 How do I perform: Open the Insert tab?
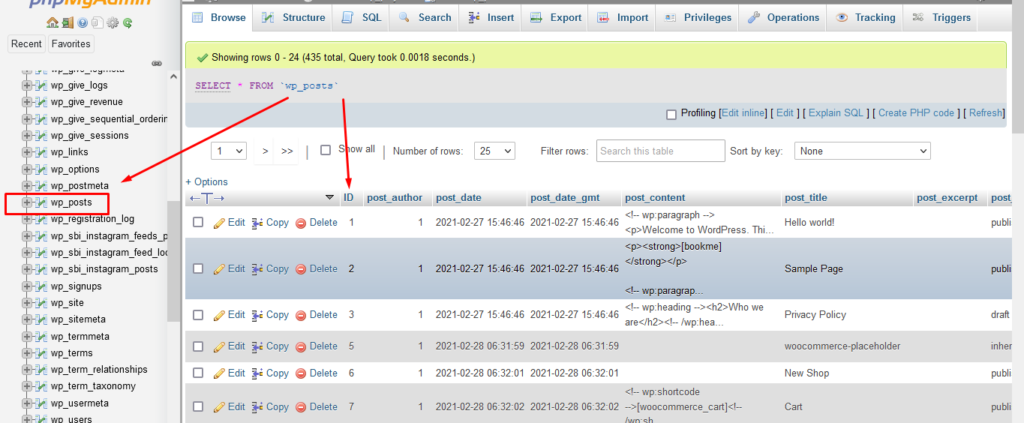[491, 18]
